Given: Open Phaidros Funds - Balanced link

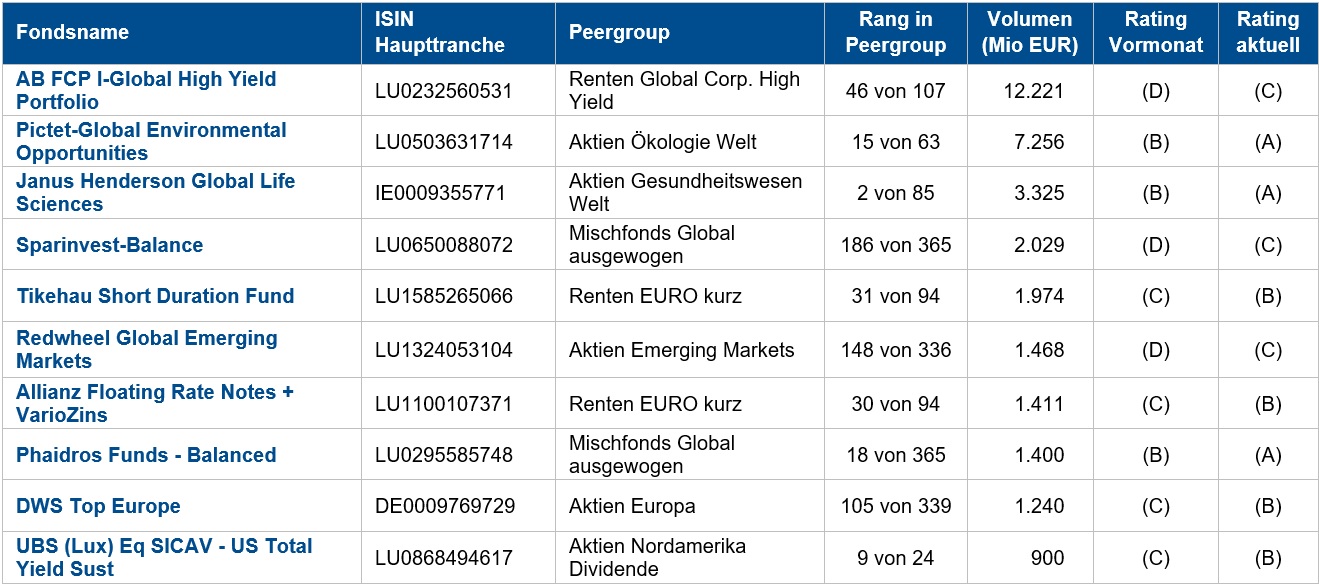Looking at the screenshot, I should tap(146, 455).
